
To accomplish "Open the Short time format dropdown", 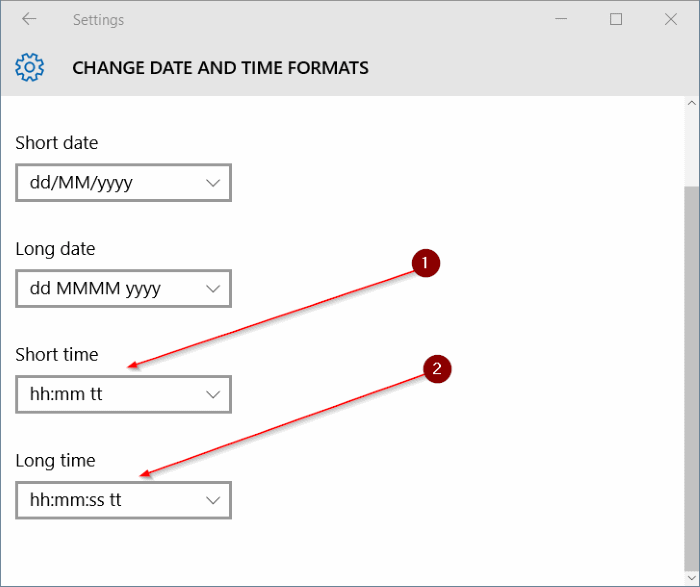I will (x=123, y=394).
